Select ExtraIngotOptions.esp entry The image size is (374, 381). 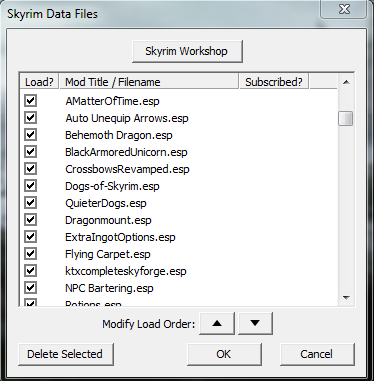coord(120,237)
